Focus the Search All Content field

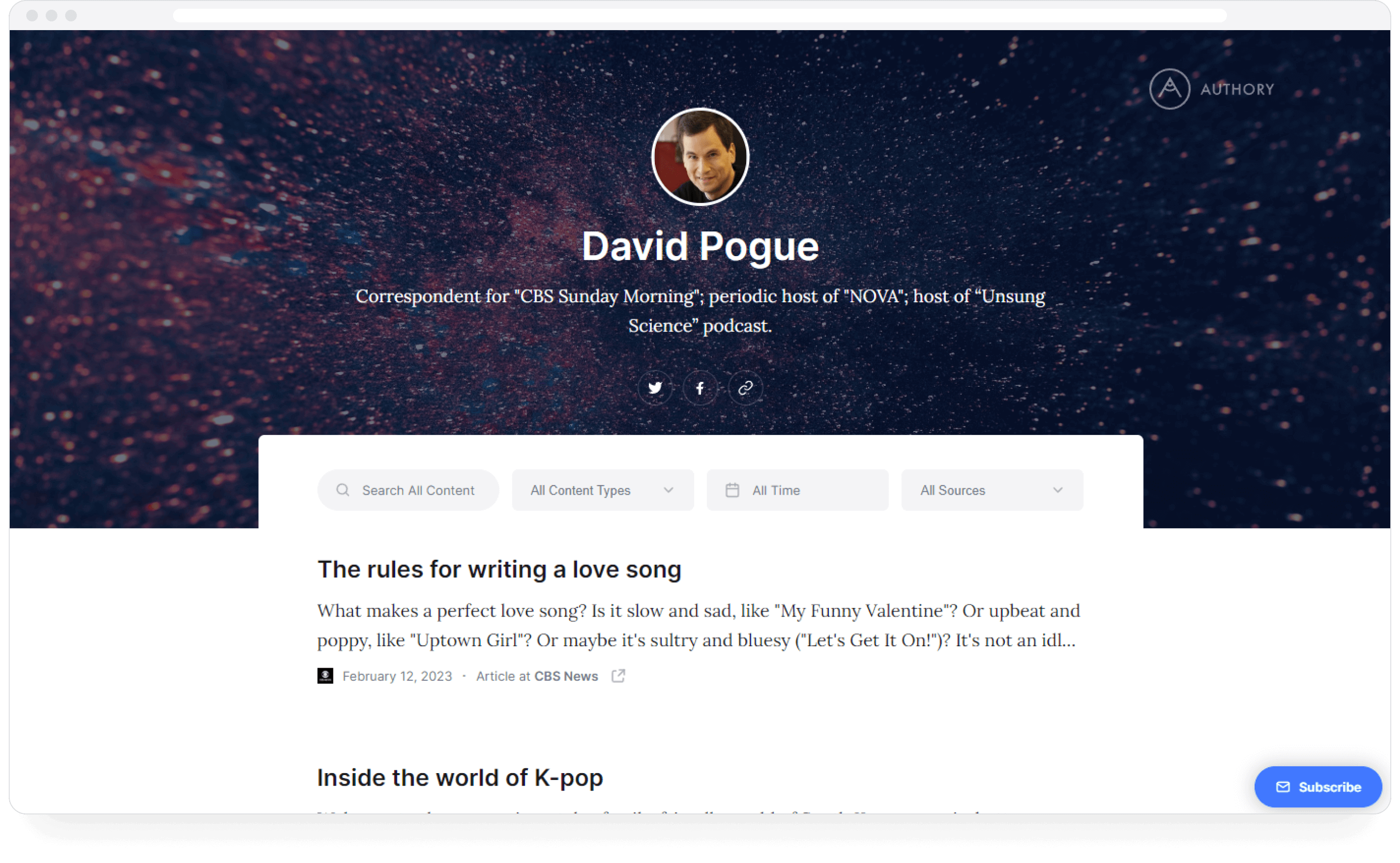tap(408, 490)
